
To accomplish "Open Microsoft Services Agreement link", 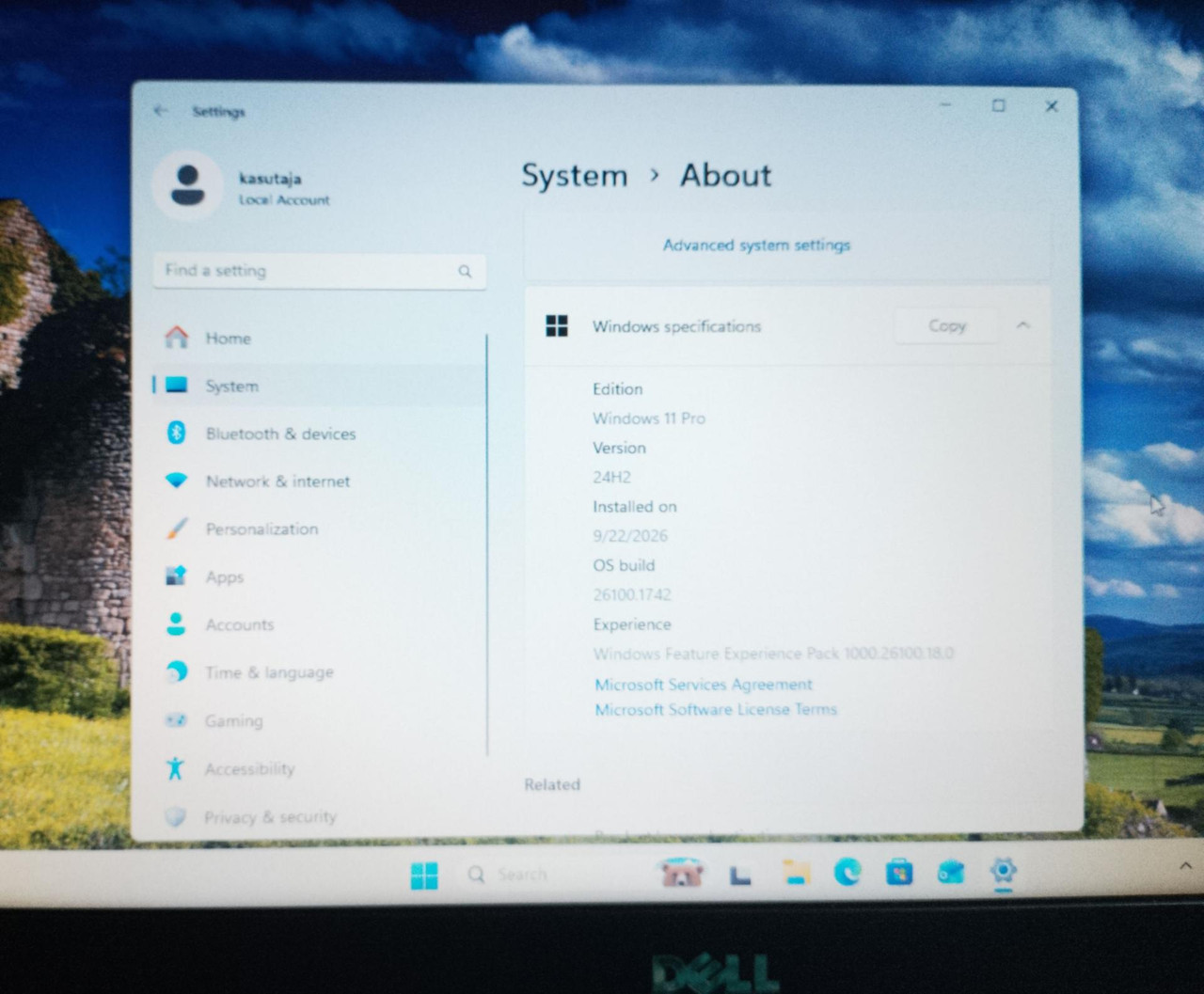I will coord(704,685).
